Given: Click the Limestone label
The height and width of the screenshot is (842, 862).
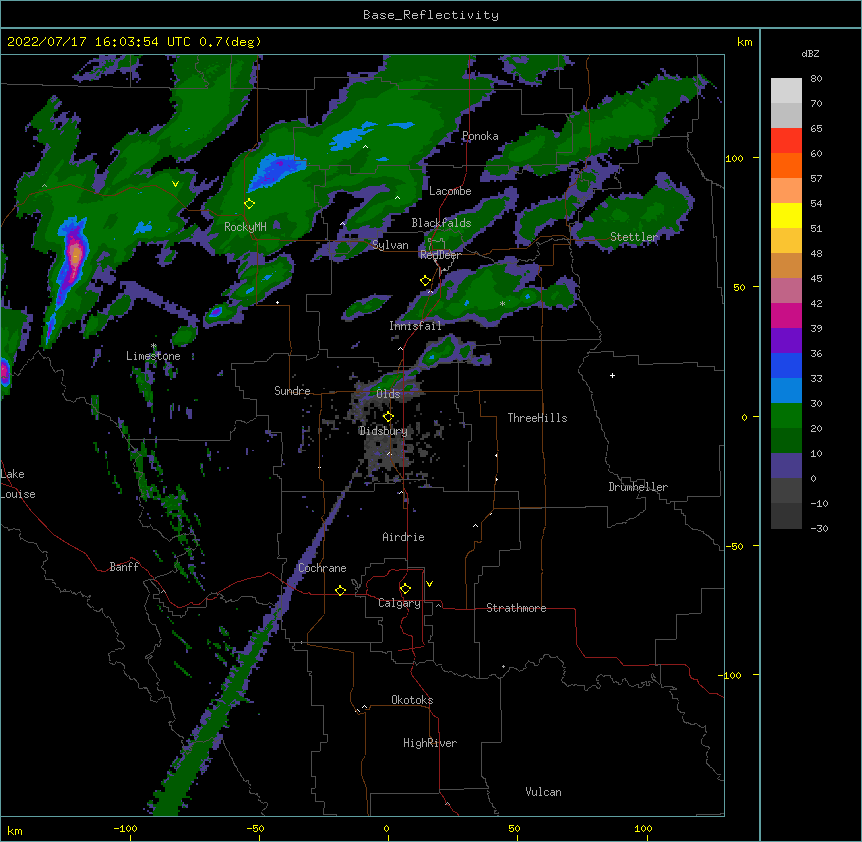Looking at the screenshot, I should tap(153, 356).
